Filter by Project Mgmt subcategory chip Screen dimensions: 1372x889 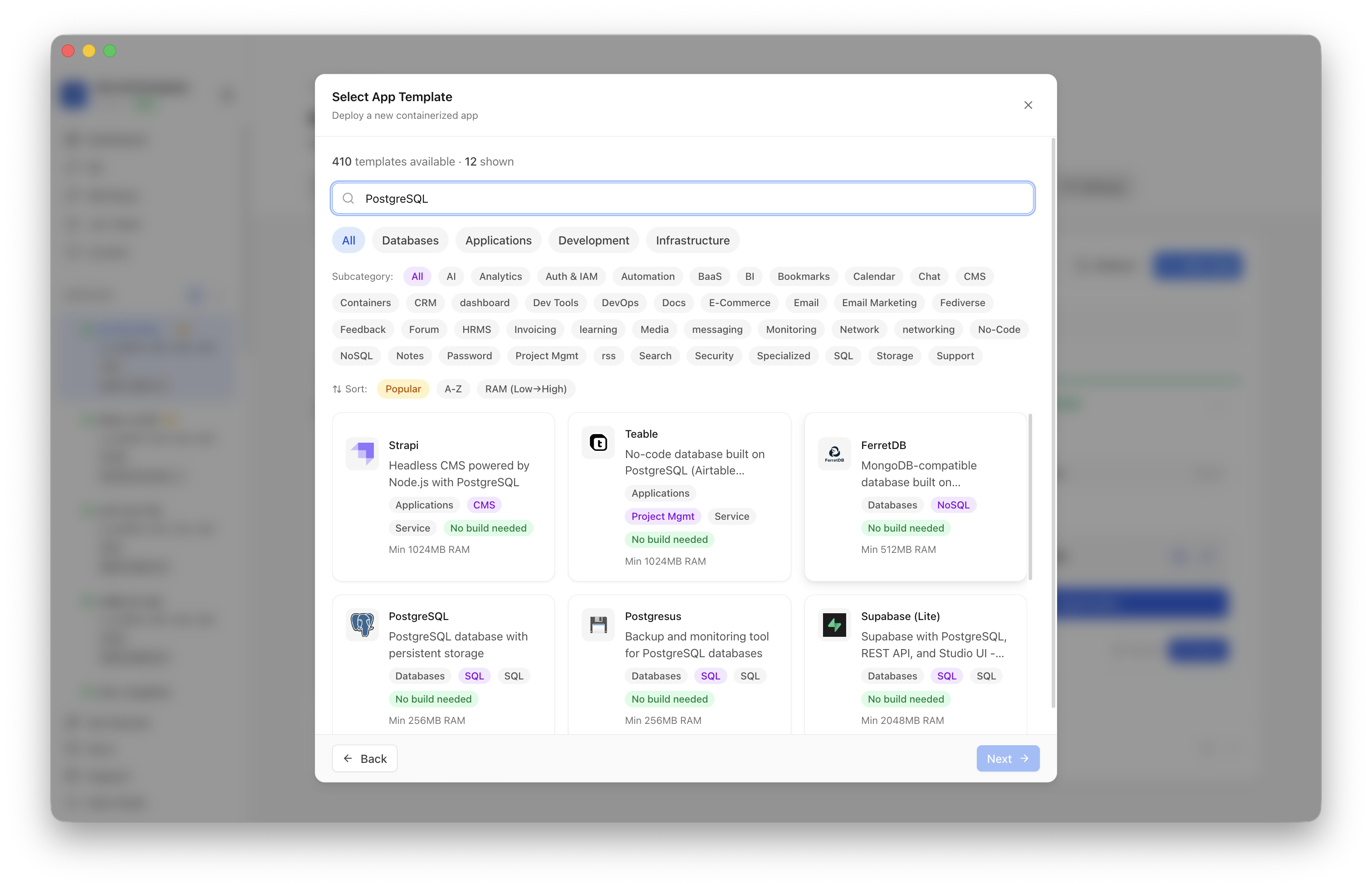pyautogui.click(x=547, y=356)
